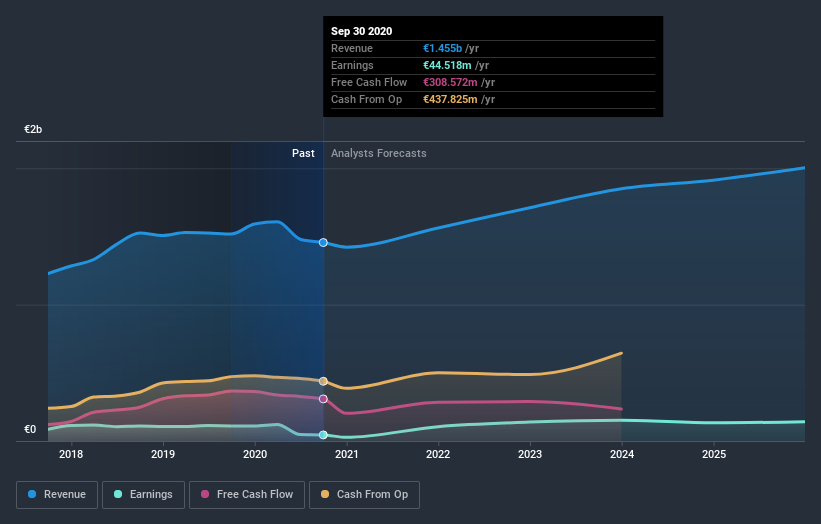The image size is (821, 524).
Task: Click the €0 y-axis label
Action: 30,429
